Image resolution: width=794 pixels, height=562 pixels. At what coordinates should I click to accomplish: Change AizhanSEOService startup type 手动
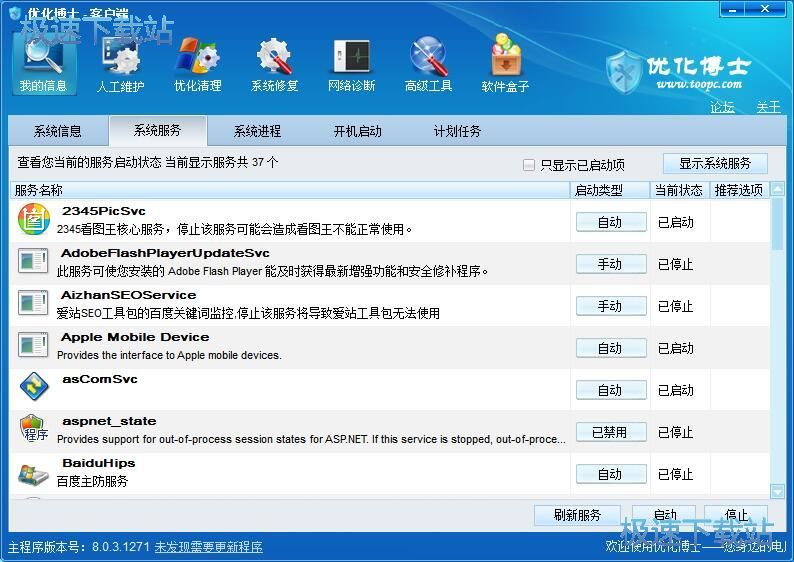[611, 306]
